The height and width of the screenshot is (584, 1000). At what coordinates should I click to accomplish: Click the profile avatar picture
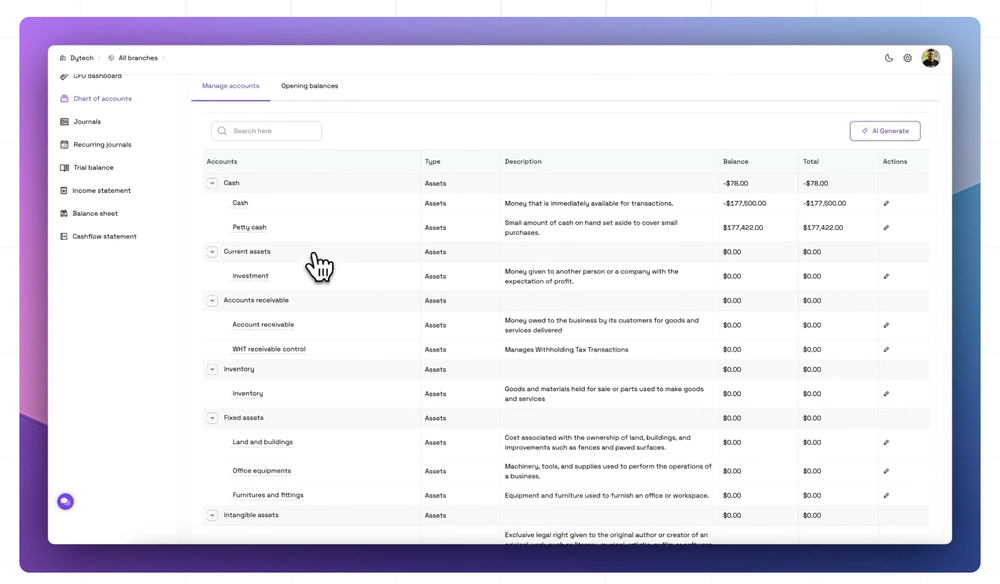point(930,57)
